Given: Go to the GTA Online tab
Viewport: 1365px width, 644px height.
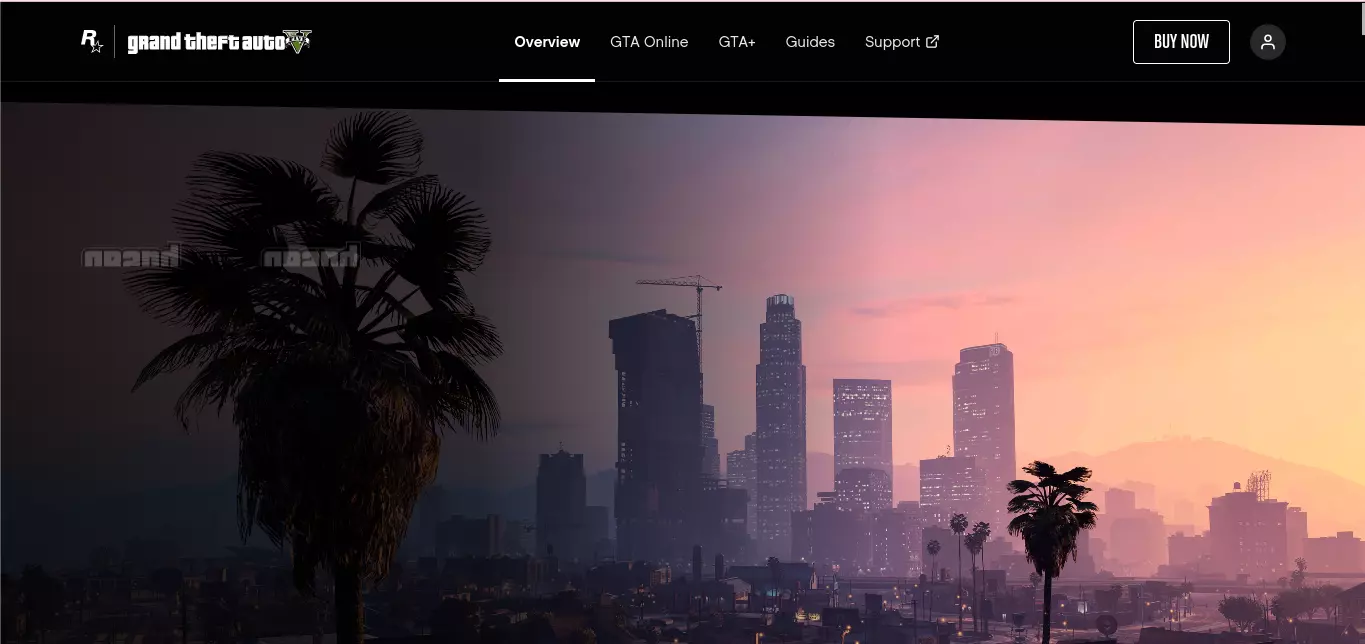Looking at the screenshot, I should [649, 42].
